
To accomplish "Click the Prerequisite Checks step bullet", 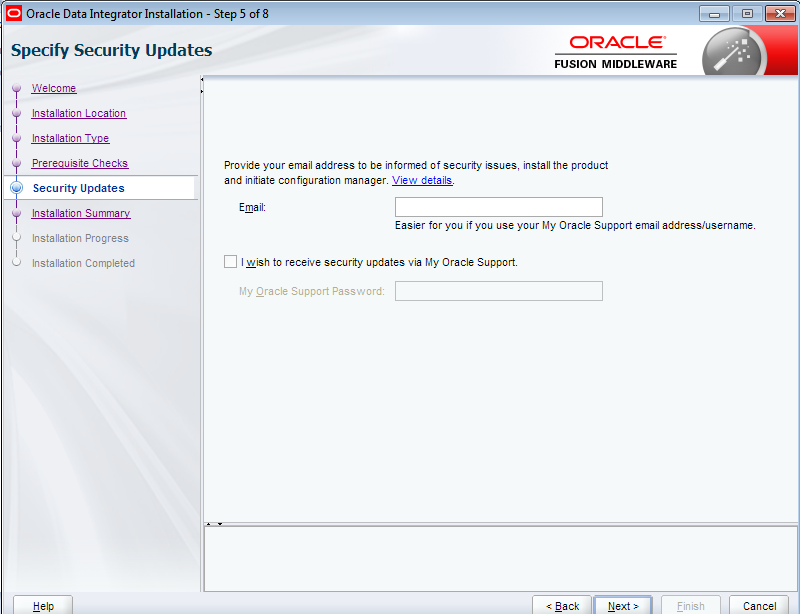I will (17, 163).
